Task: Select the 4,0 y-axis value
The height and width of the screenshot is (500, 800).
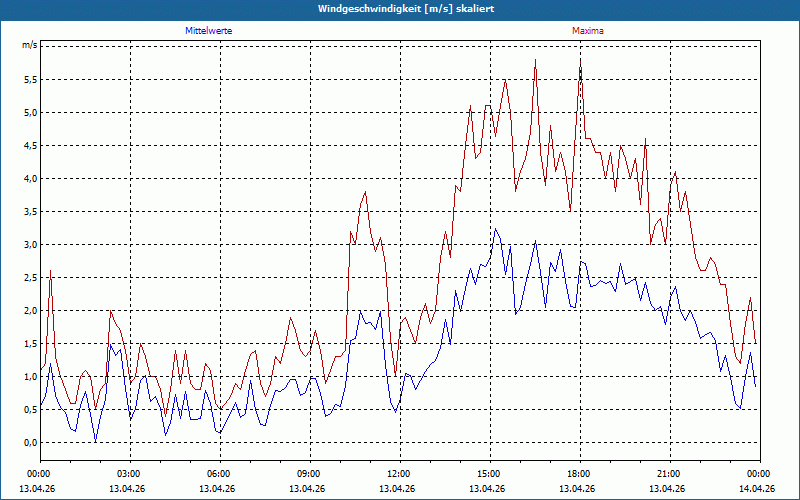Action: click(x=31, y=179)
